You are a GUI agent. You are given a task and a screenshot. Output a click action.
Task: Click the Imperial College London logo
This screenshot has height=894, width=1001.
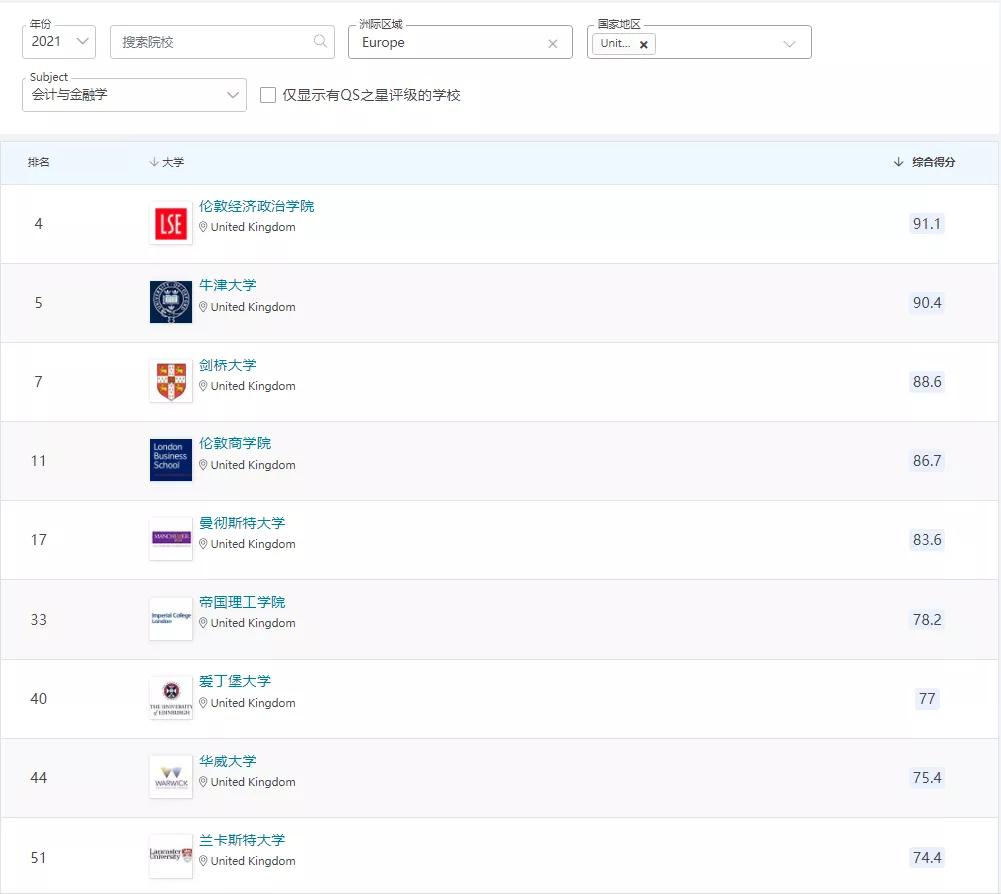[x=170, y=618]
